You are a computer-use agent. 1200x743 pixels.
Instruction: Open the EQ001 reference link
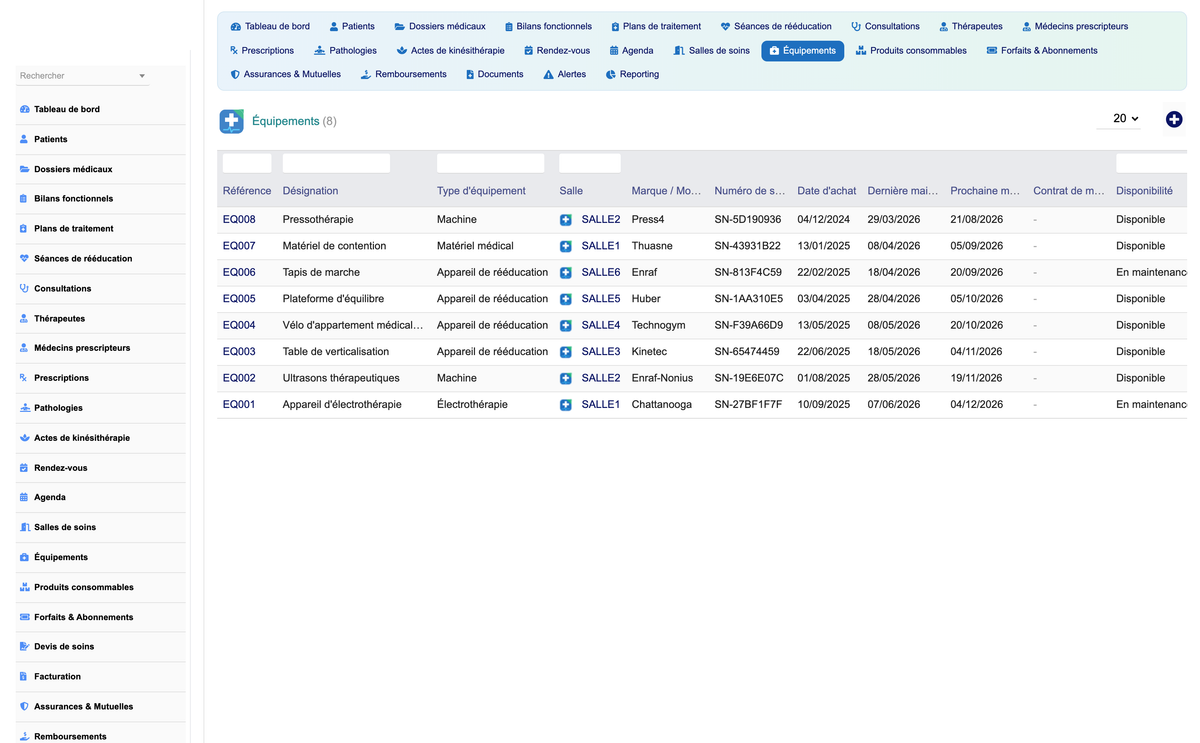(239, 405)
